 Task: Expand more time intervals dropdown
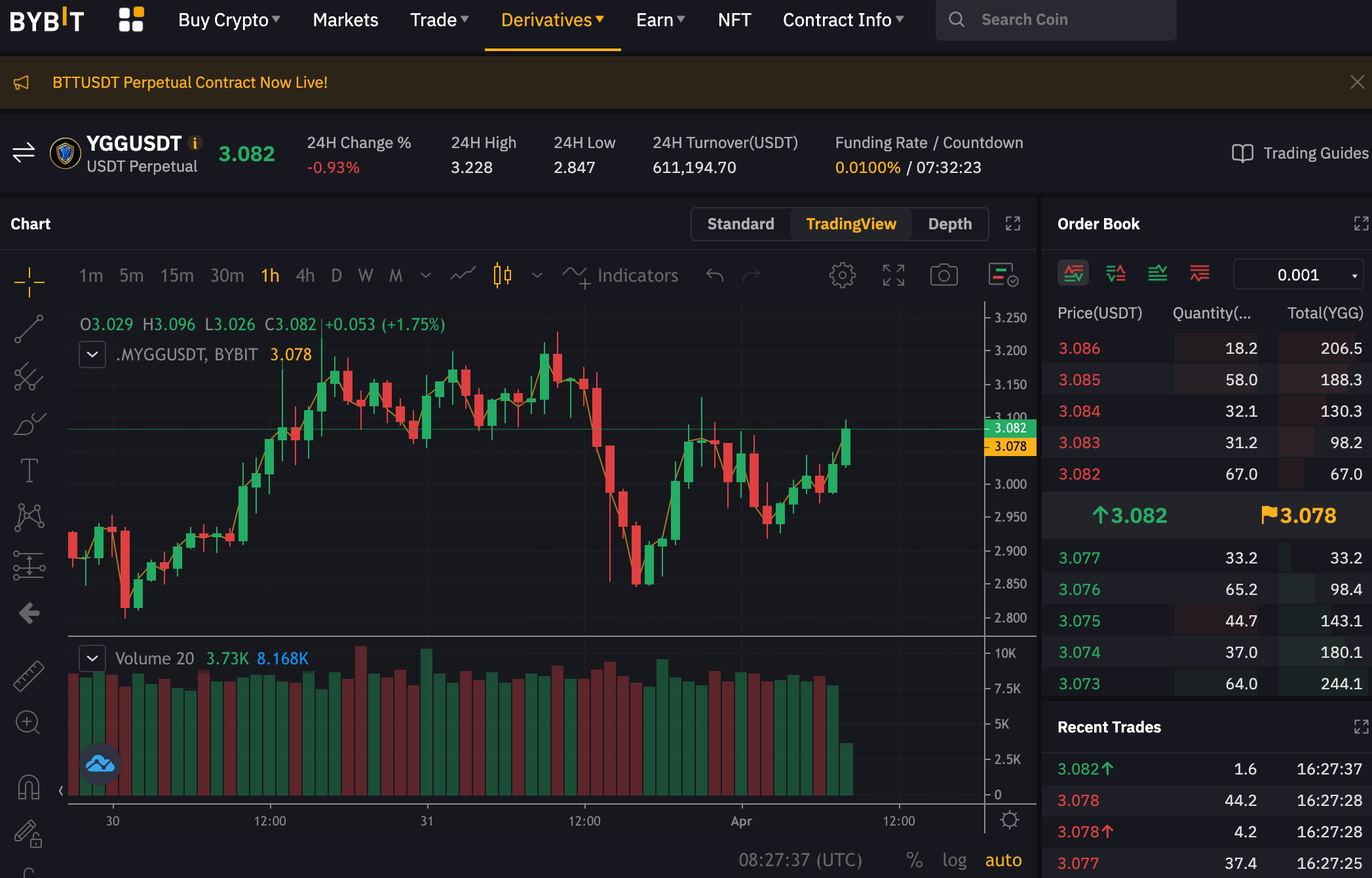(426, 275)
